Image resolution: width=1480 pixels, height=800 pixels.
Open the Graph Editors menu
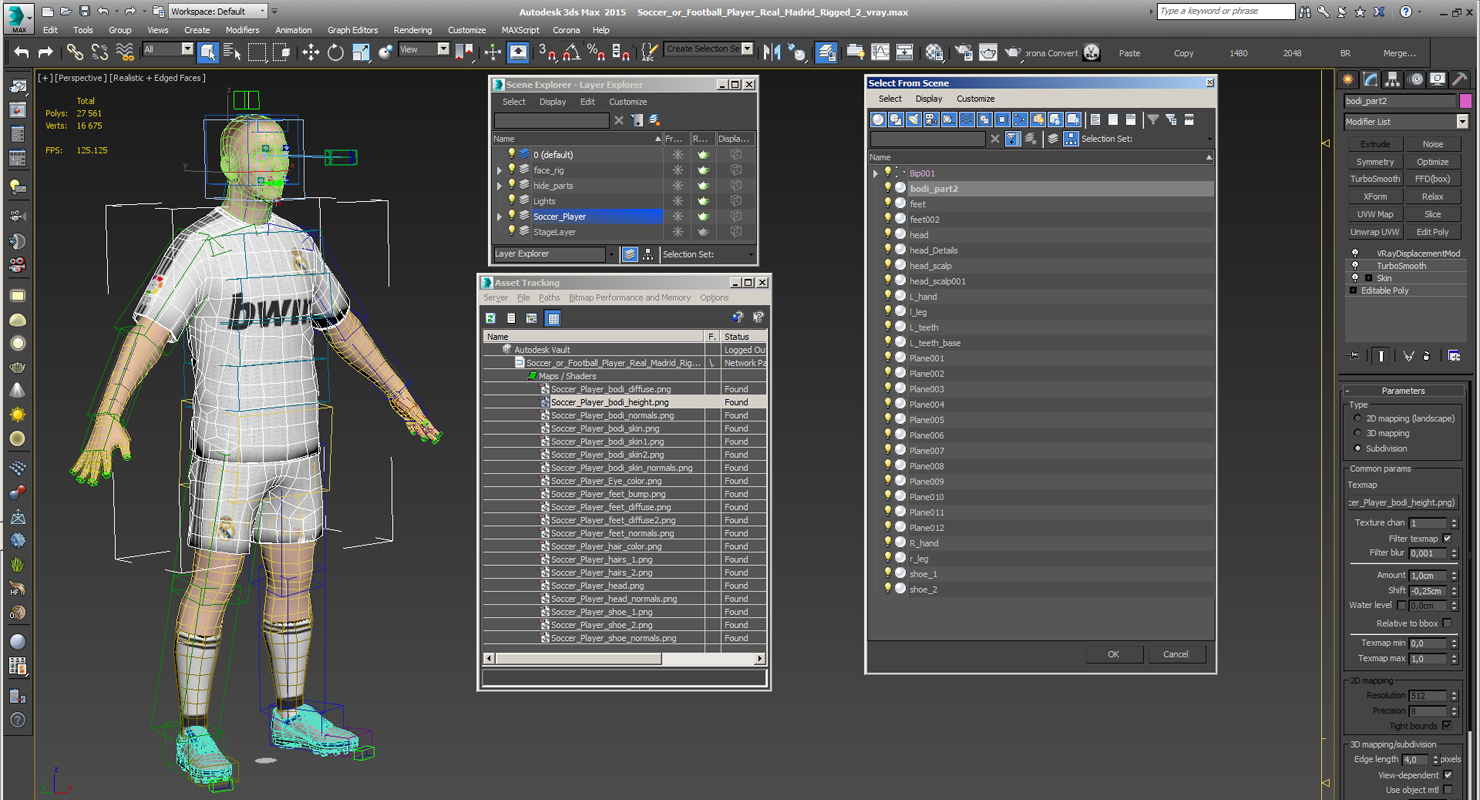click(x=353, y=30)
